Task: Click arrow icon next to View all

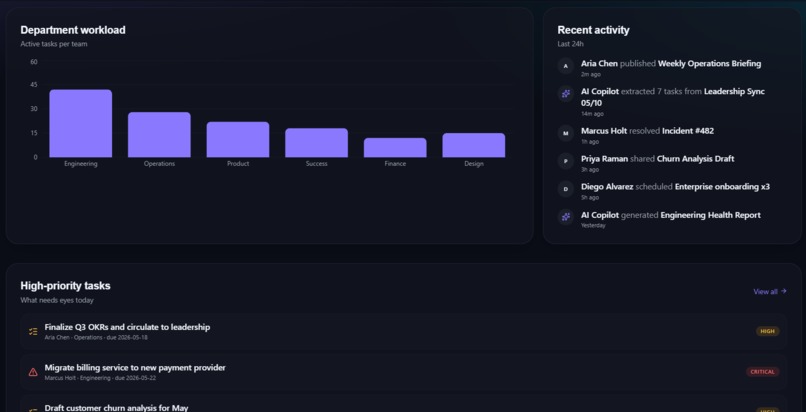Action: coord(783,291)
